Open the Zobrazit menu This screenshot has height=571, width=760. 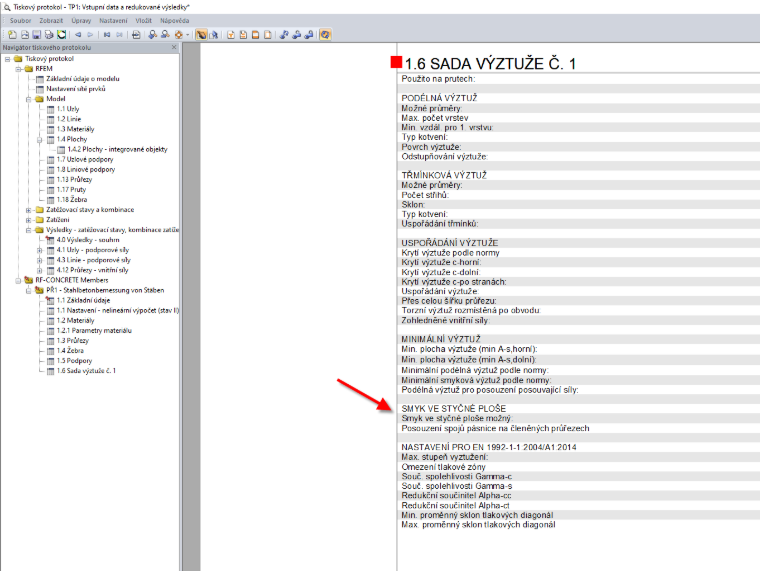click(51, 21)
